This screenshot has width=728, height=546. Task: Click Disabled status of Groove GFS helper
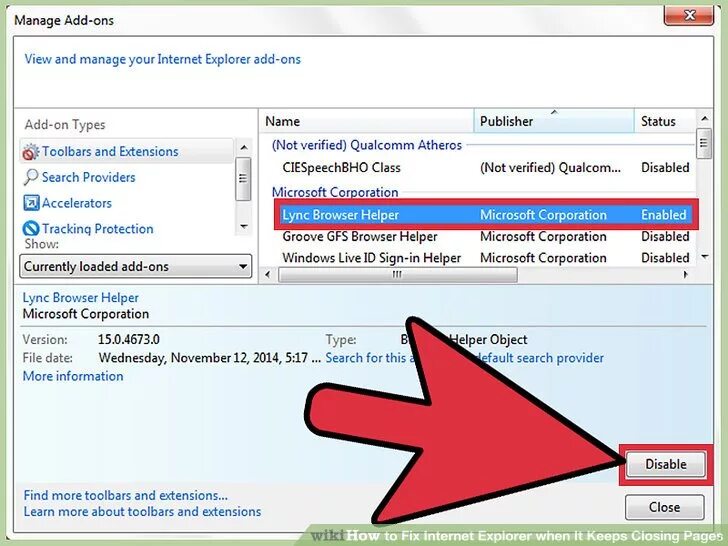click(665, 237)
